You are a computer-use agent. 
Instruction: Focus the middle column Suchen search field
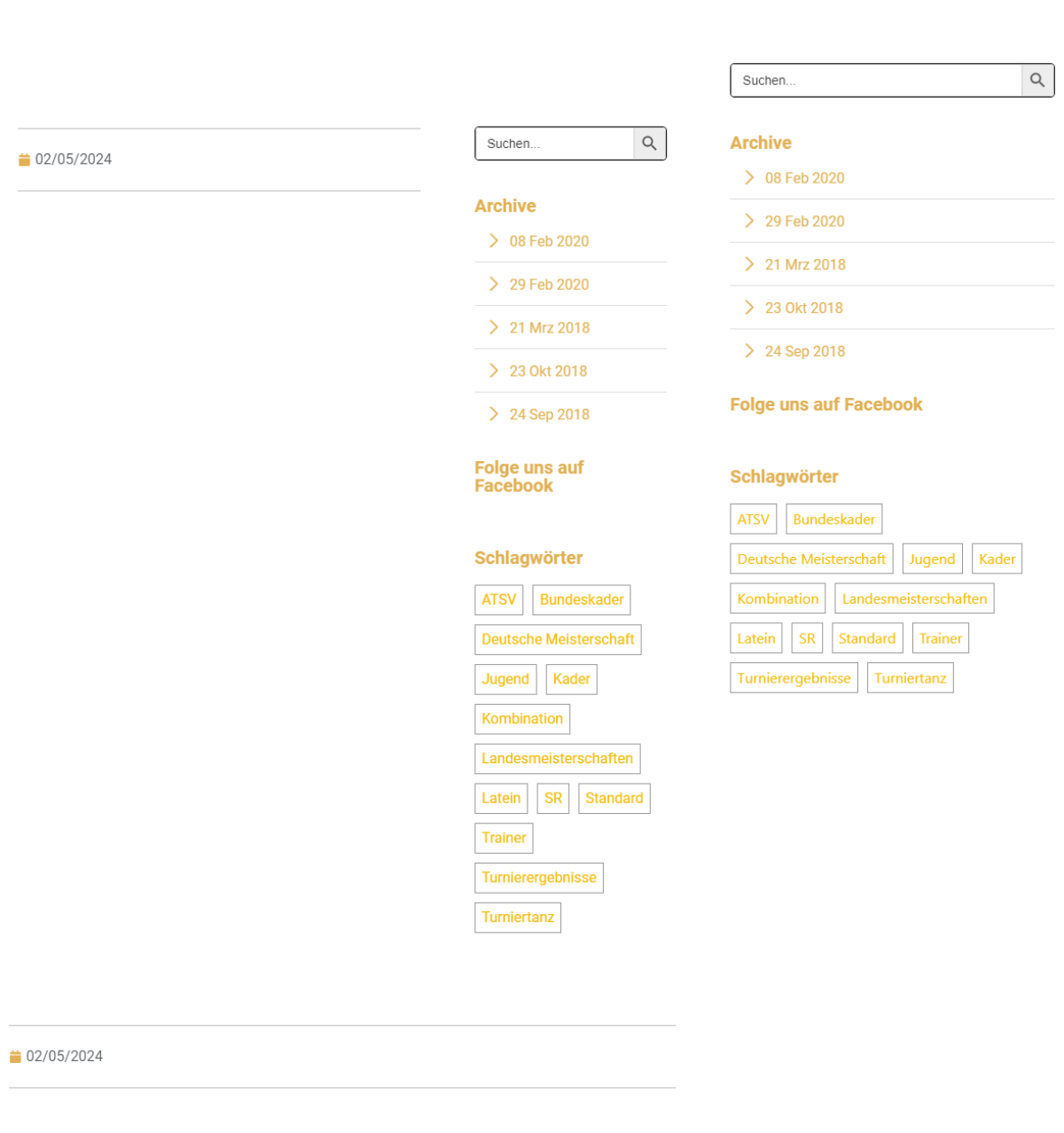coord(554,144)
